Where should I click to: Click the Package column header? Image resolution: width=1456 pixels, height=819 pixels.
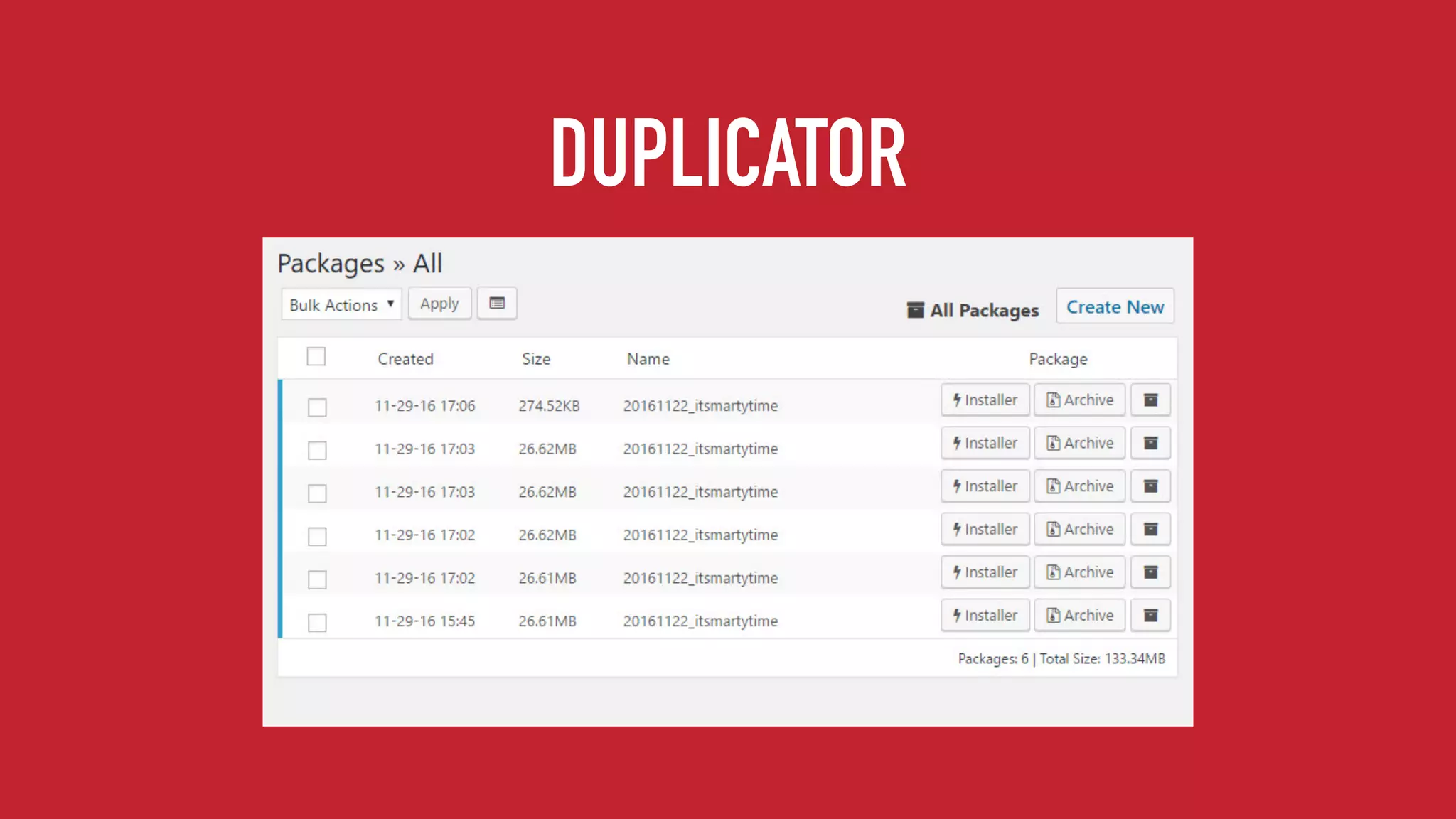pos(1058,360)
